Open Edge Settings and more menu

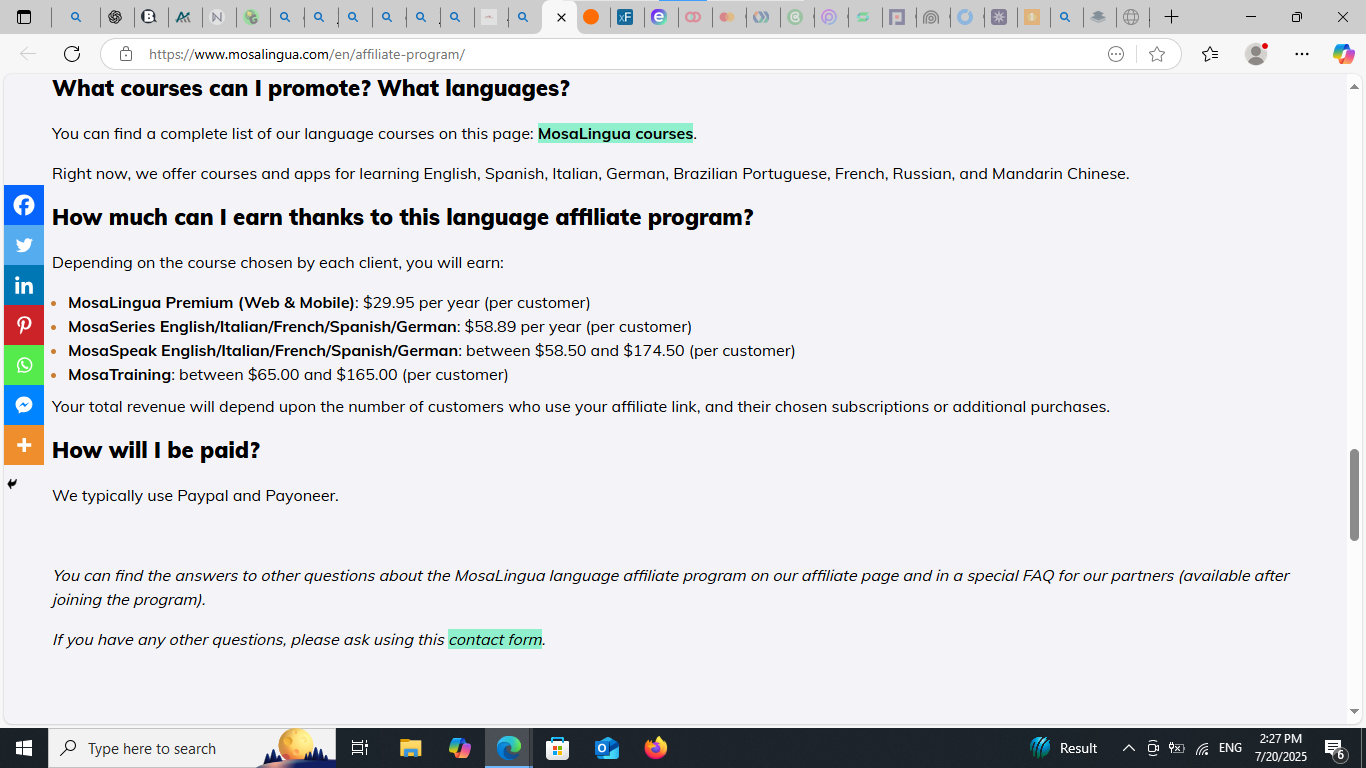coord(1301,54)
